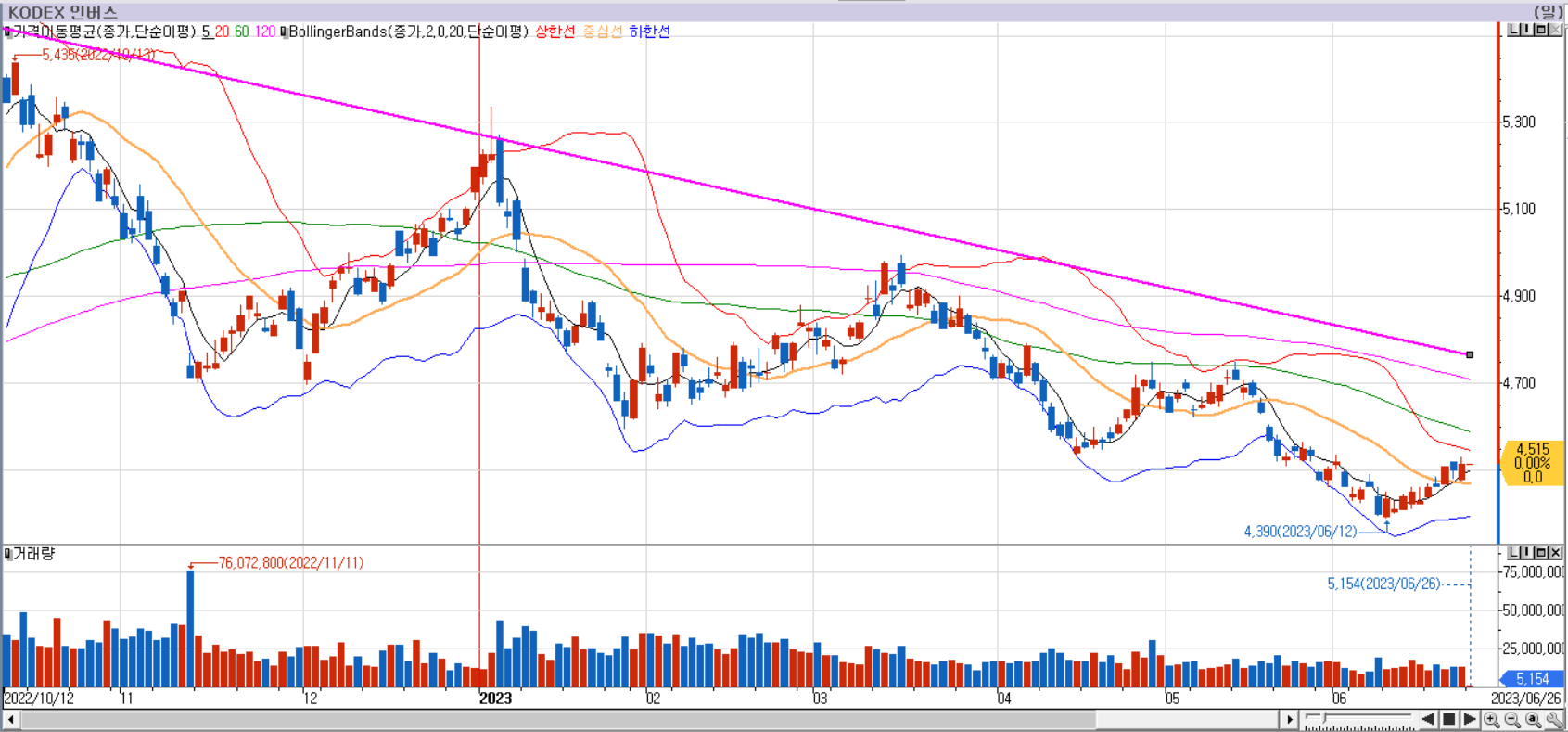This screenshot has height=732, width=1568.
Task: Click the 하한선 lower band label
Action: click(x=649, y=32)
